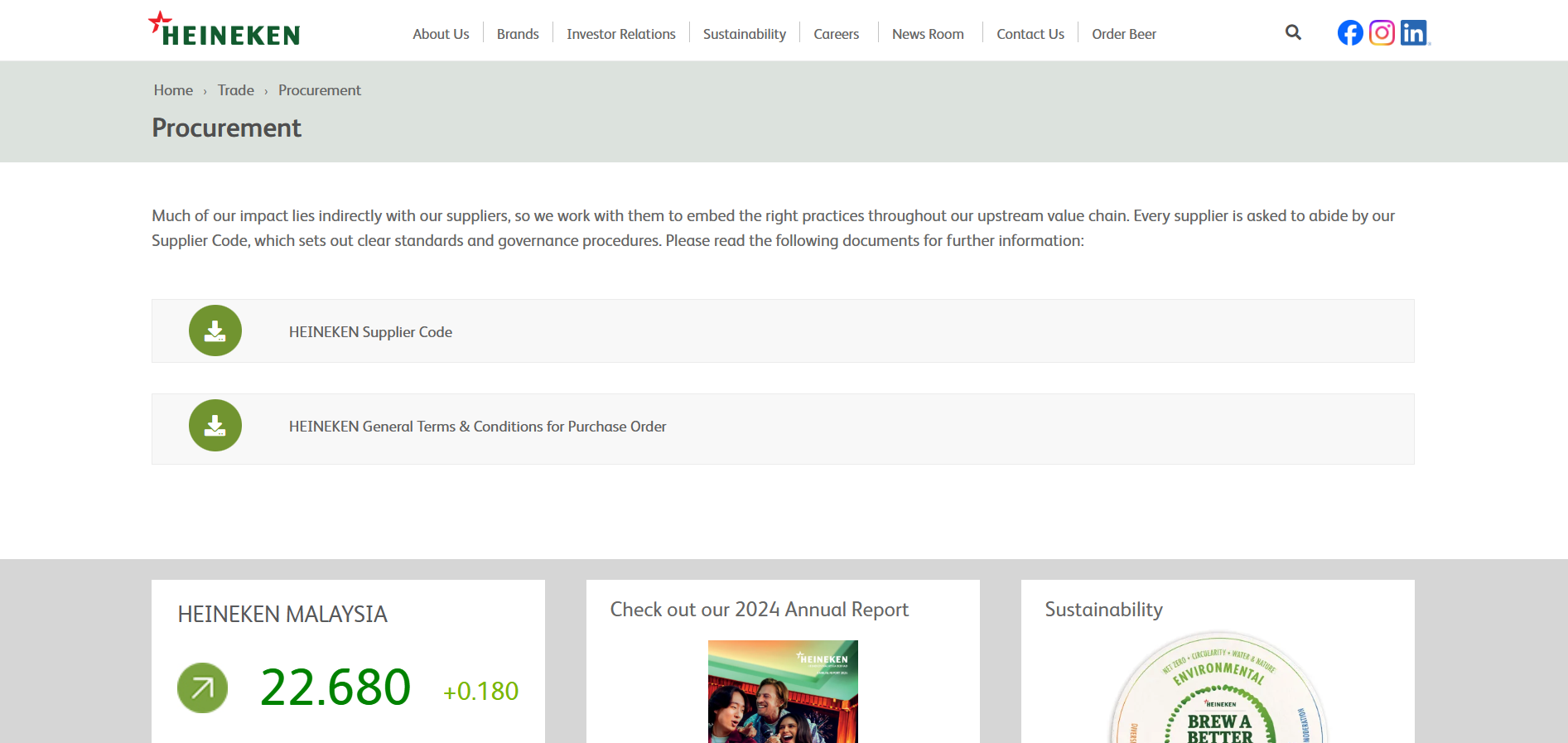This screenshot has width=1568, height=743.
Task: Open the 2024 Annual Report cover thumbnail
Action: coord(783,691)
